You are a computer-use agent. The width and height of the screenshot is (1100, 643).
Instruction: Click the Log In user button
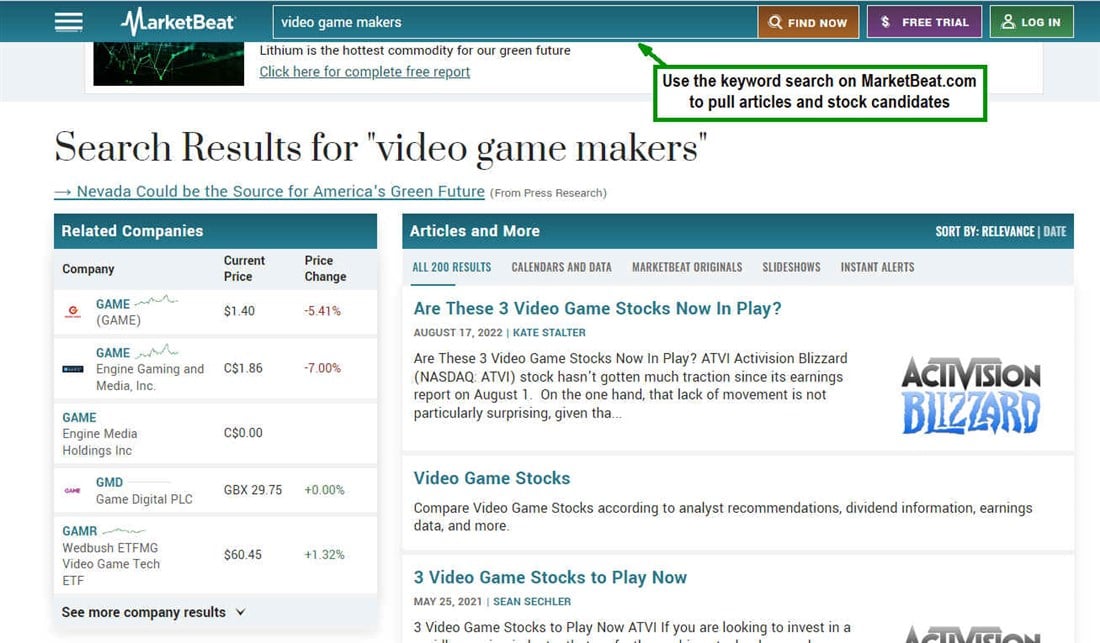point(1031,22)
